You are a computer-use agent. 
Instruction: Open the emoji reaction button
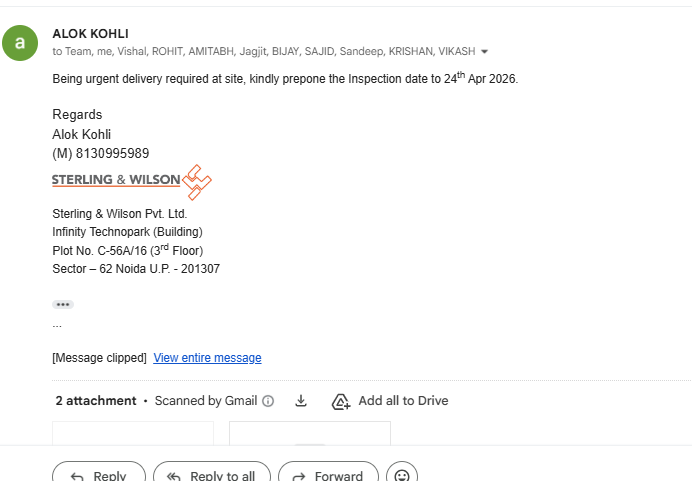402,471
